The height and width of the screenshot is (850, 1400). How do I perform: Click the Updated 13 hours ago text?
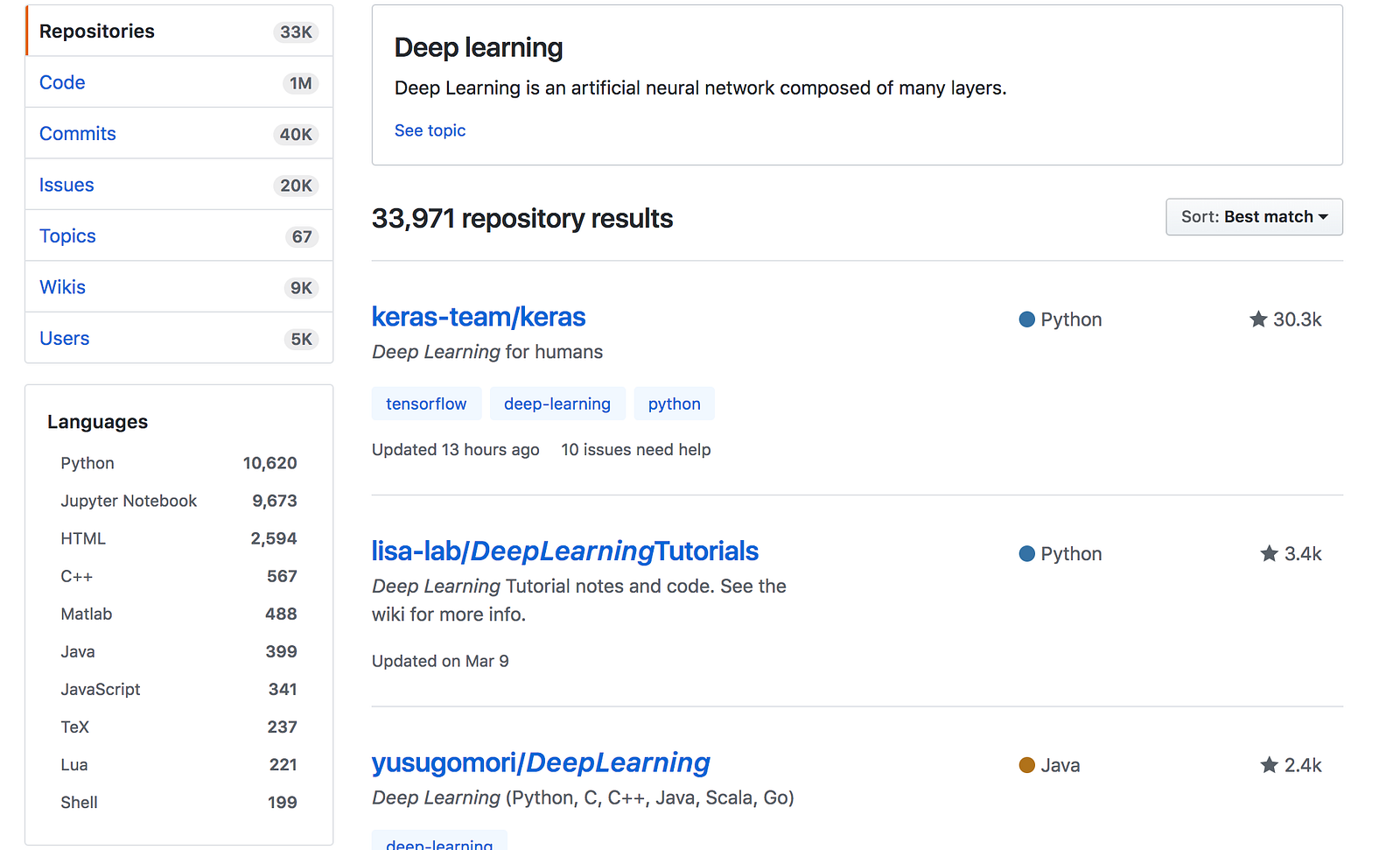456,450
